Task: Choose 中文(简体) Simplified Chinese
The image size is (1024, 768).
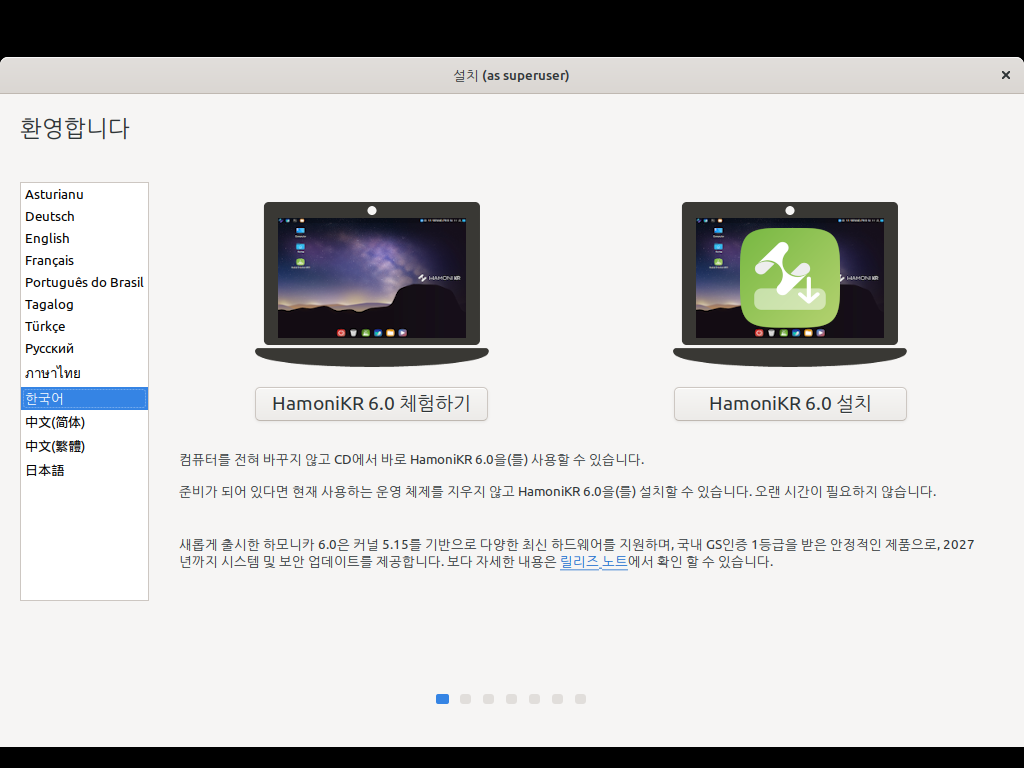Action: (55, 422)
